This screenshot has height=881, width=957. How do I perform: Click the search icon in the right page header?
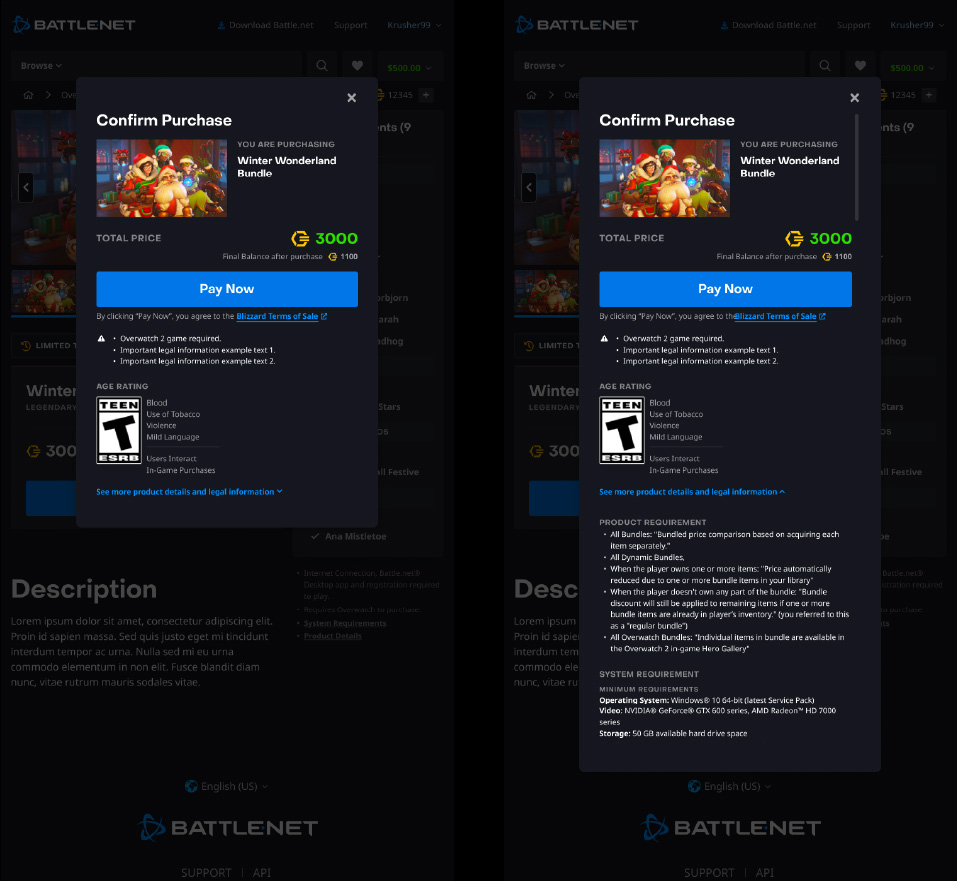tap(825, 66)
